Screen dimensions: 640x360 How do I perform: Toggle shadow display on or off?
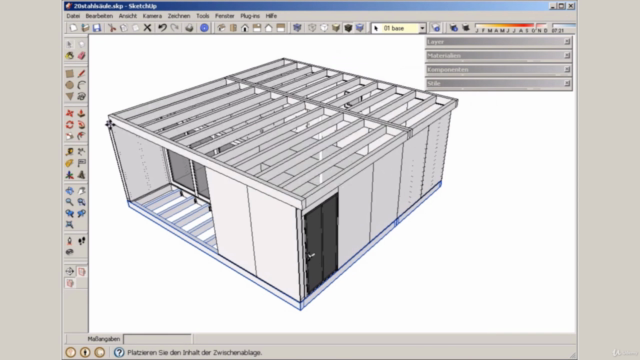coord(466,28)
